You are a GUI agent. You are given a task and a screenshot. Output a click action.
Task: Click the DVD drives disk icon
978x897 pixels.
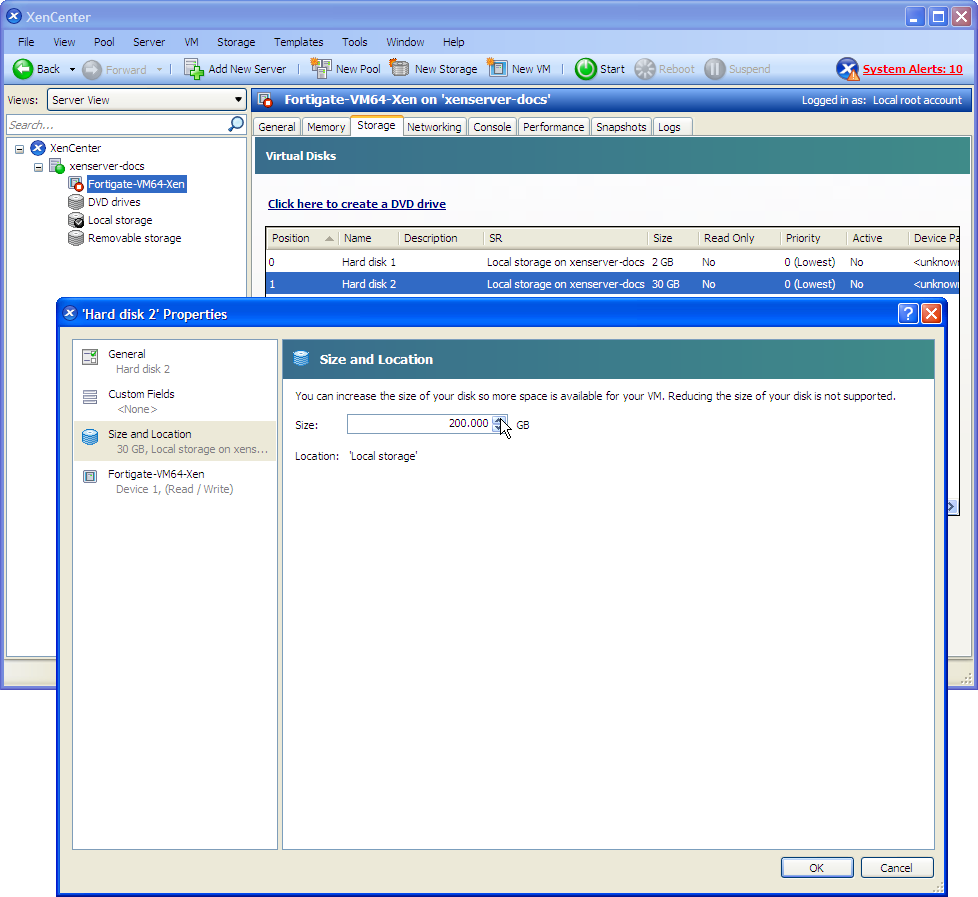click(75, 202)
